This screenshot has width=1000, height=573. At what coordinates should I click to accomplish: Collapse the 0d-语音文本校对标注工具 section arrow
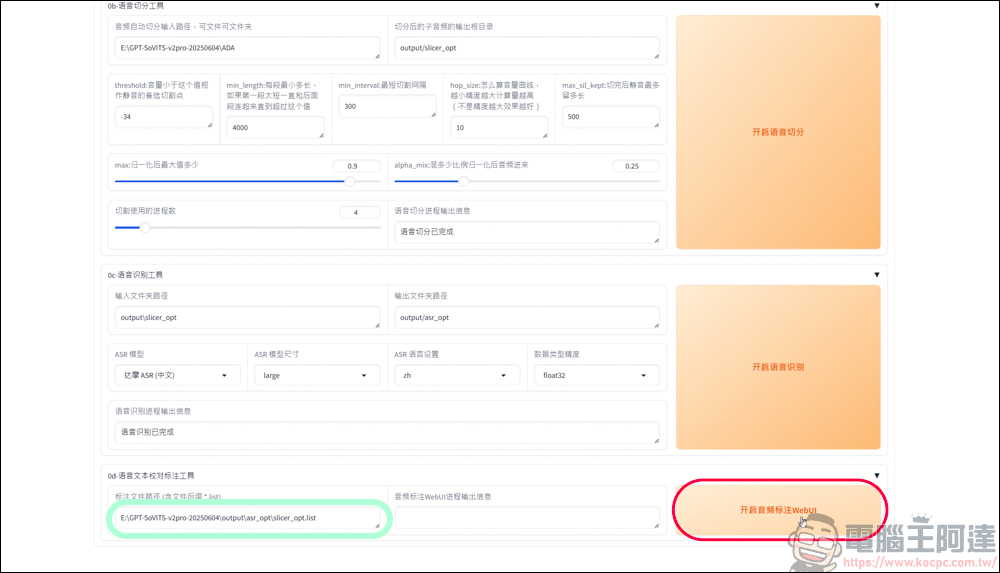coord(877,475)
